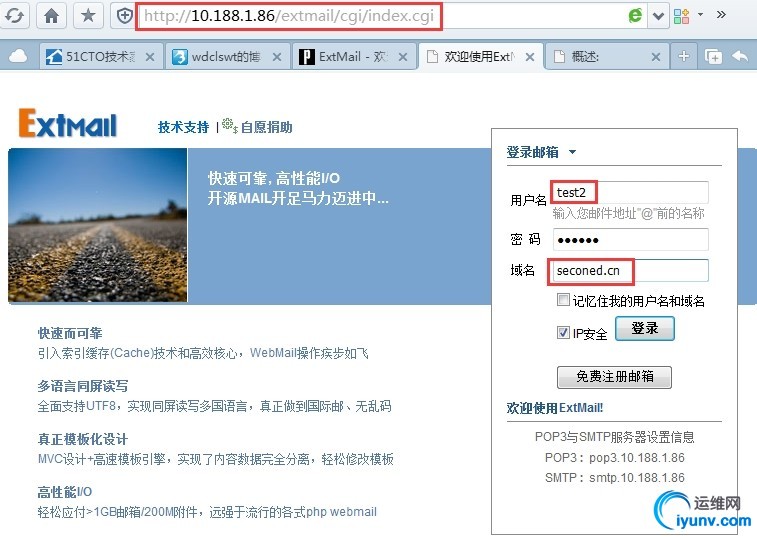Image resolution: width=757 pixels, height=537 pixels.
Task: Open the security shield icon in address bar
Action: (x=125, y=16)
